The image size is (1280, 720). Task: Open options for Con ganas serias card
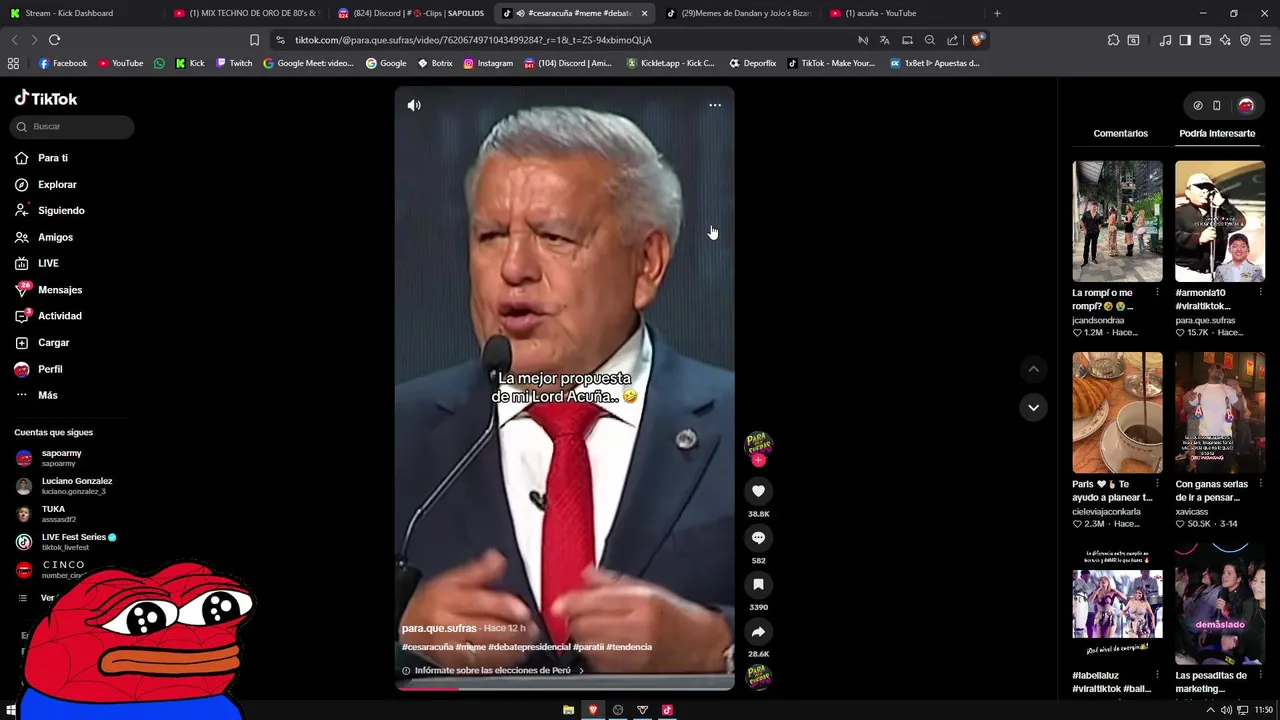1260,484
